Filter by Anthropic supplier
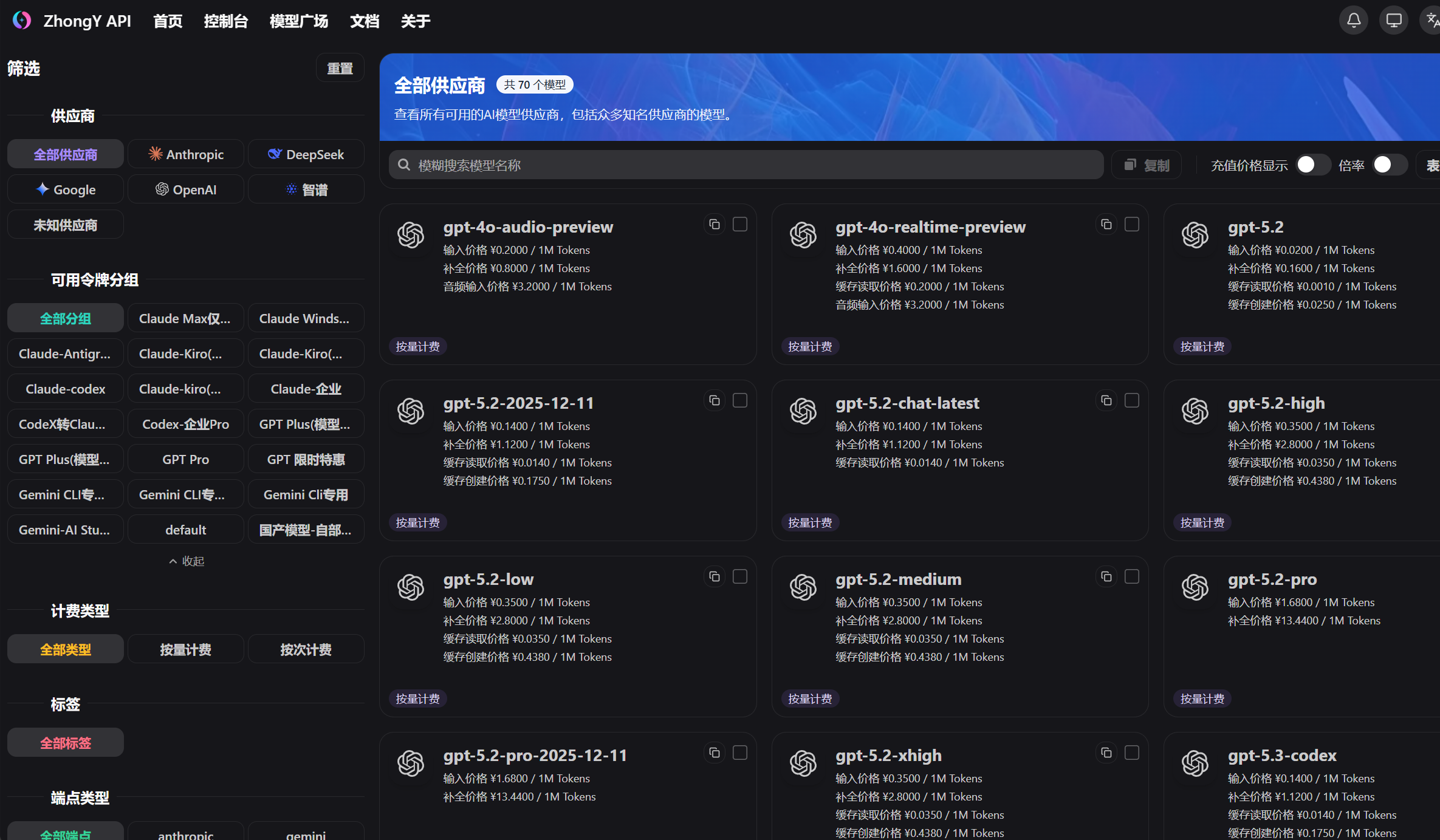The width and height of the screenshot is (1440, 840). click(186, 154)
